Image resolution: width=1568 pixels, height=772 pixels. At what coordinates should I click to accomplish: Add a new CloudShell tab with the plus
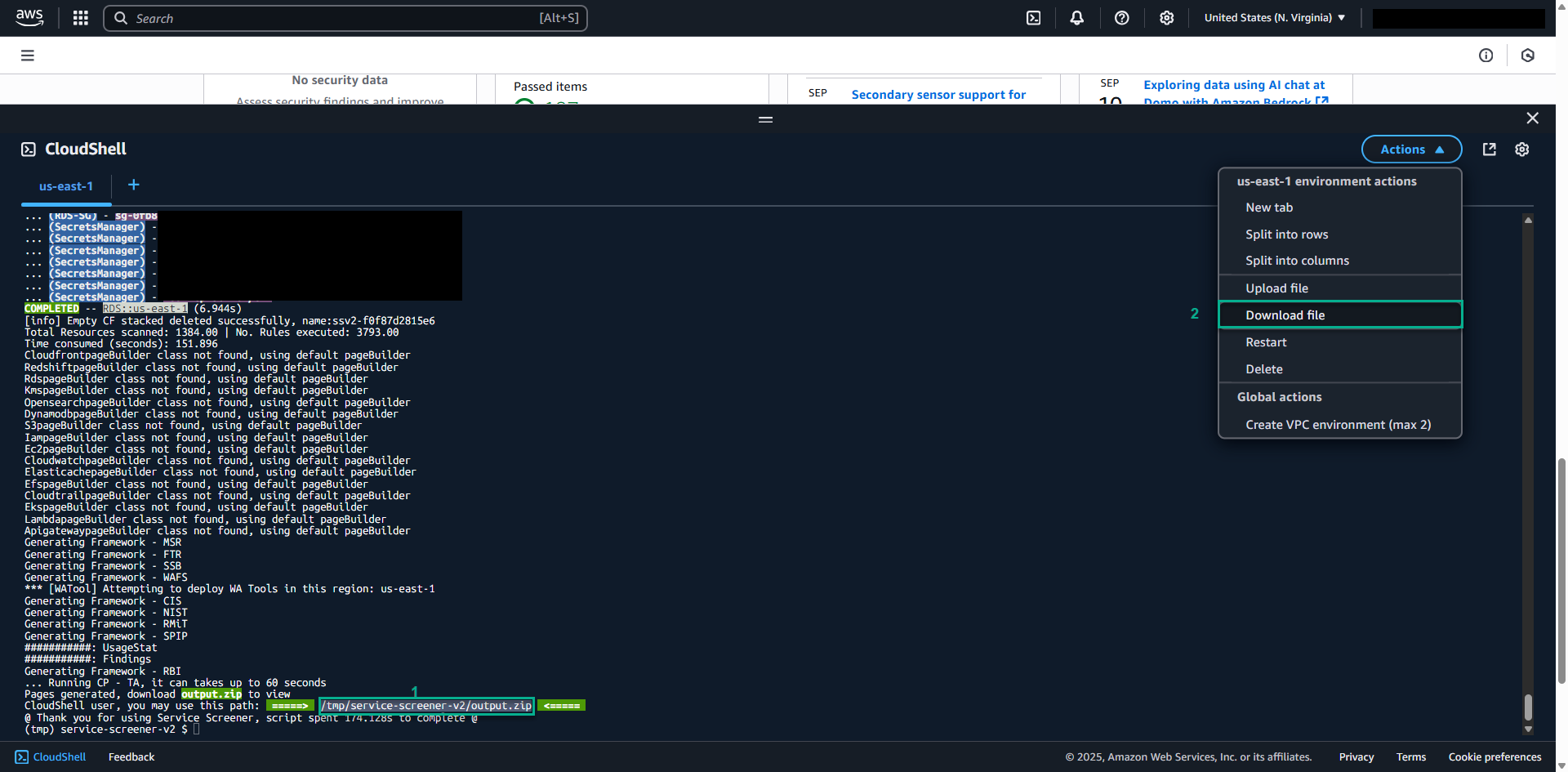pos(133,185)
